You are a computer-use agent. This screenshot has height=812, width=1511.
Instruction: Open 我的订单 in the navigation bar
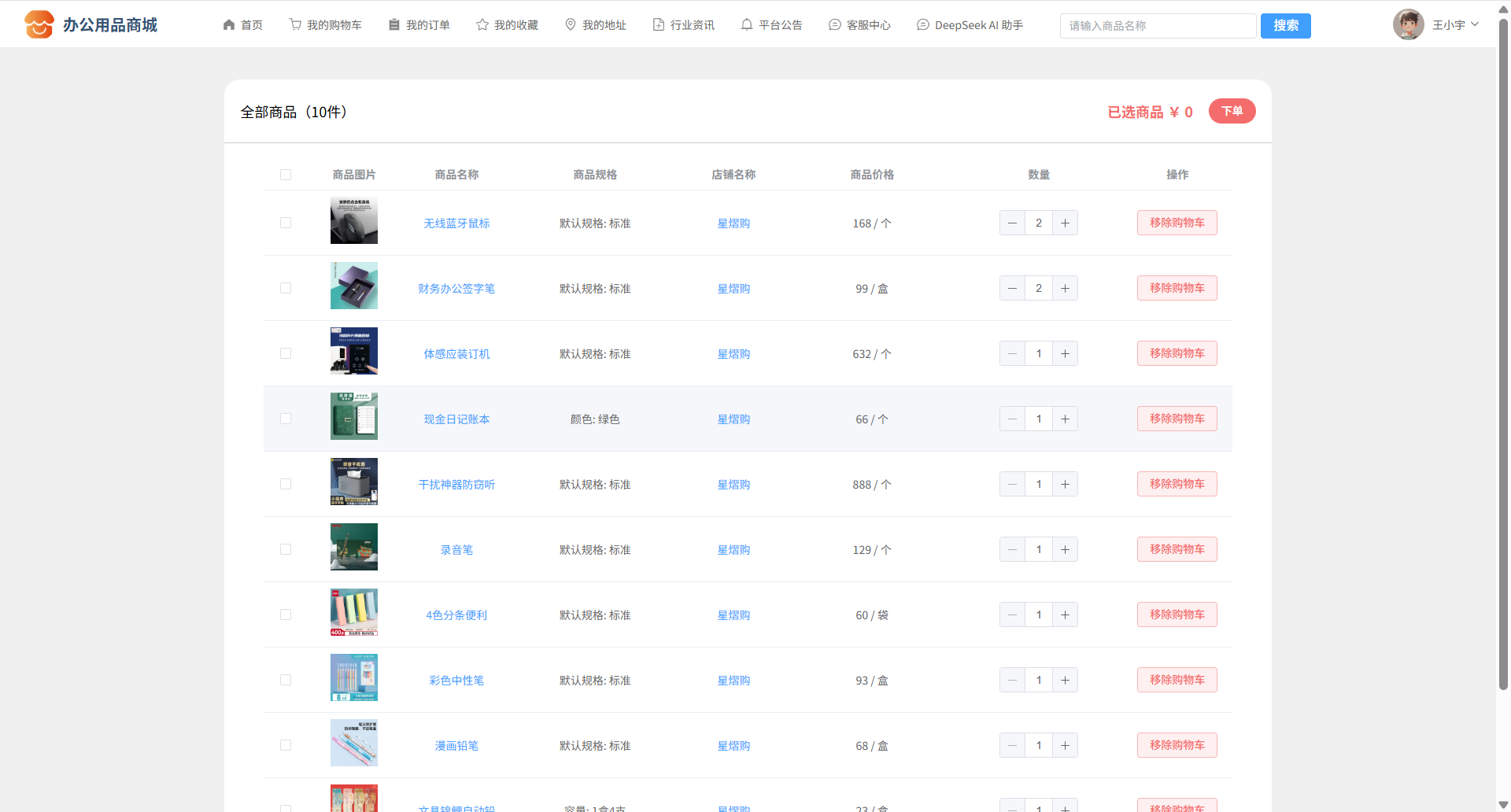[419, 24]
